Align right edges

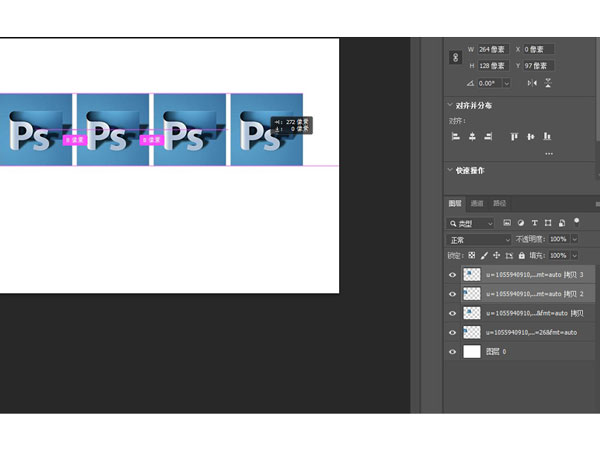488,136
